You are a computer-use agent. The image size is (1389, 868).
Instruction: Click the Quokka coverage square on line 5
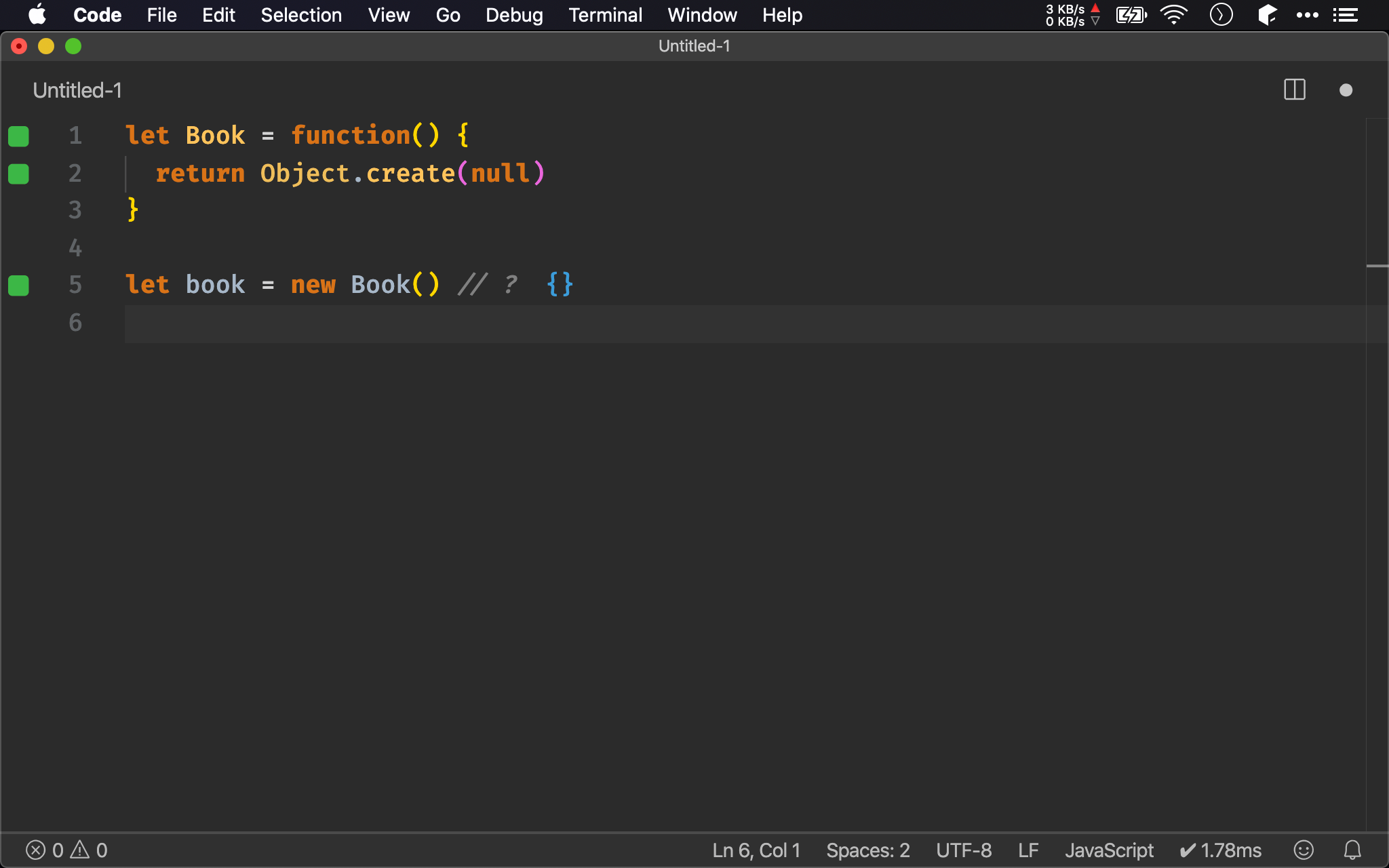(18, 285)
